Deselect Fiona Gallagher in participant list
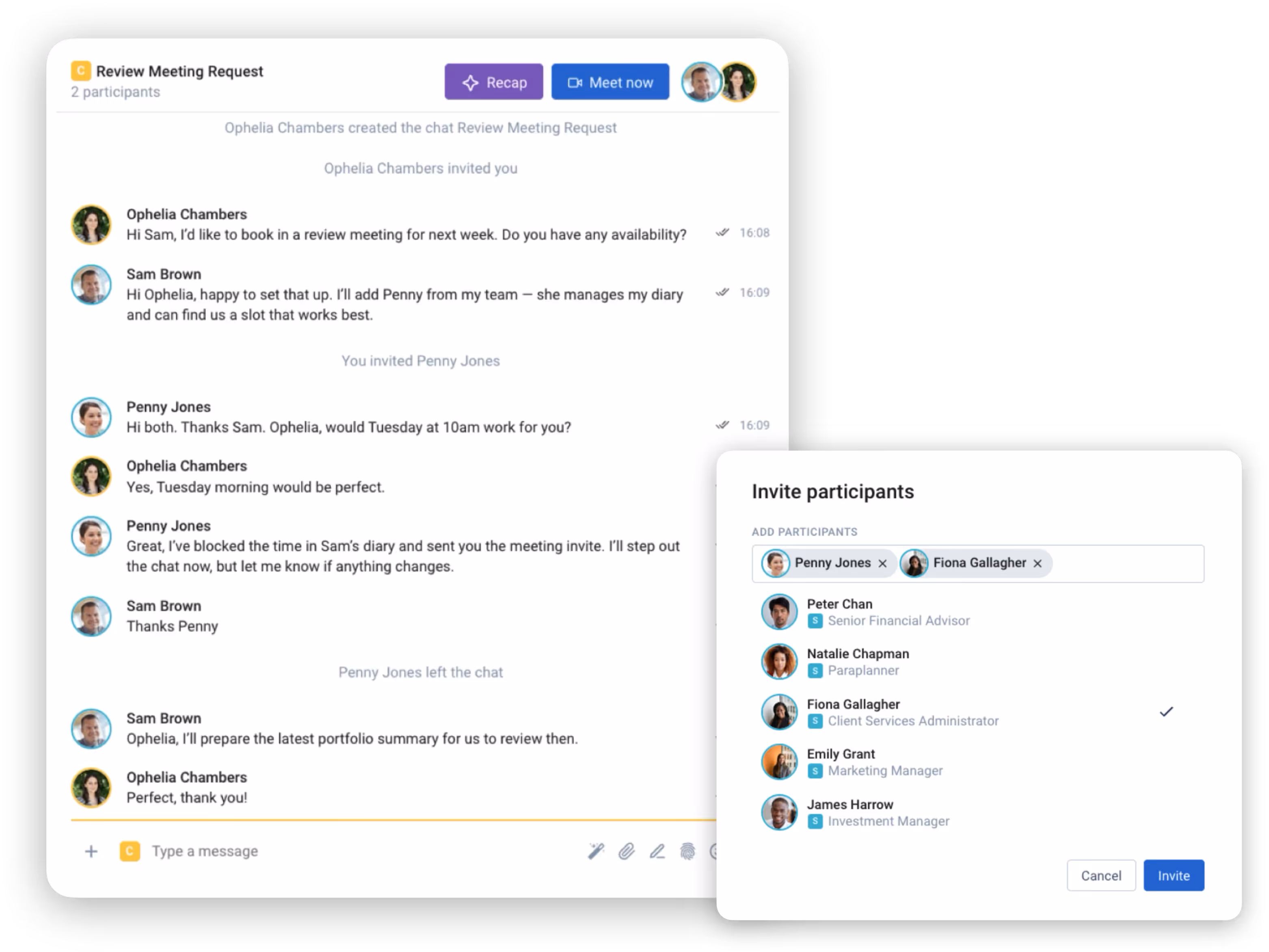The image size is (1269, 952). coord(977,712)
